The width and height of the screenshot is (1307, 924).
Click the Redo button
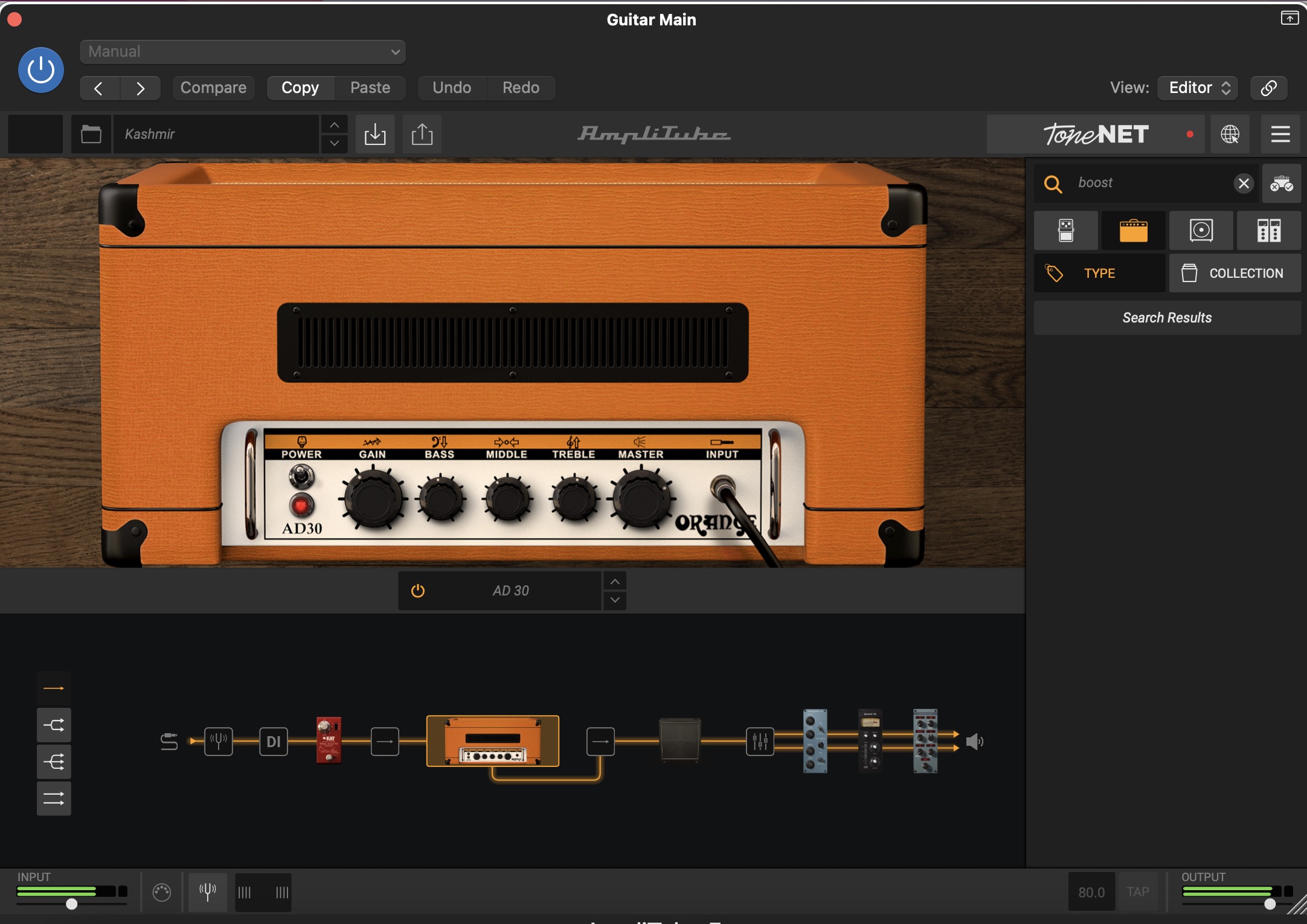(521, 88)
